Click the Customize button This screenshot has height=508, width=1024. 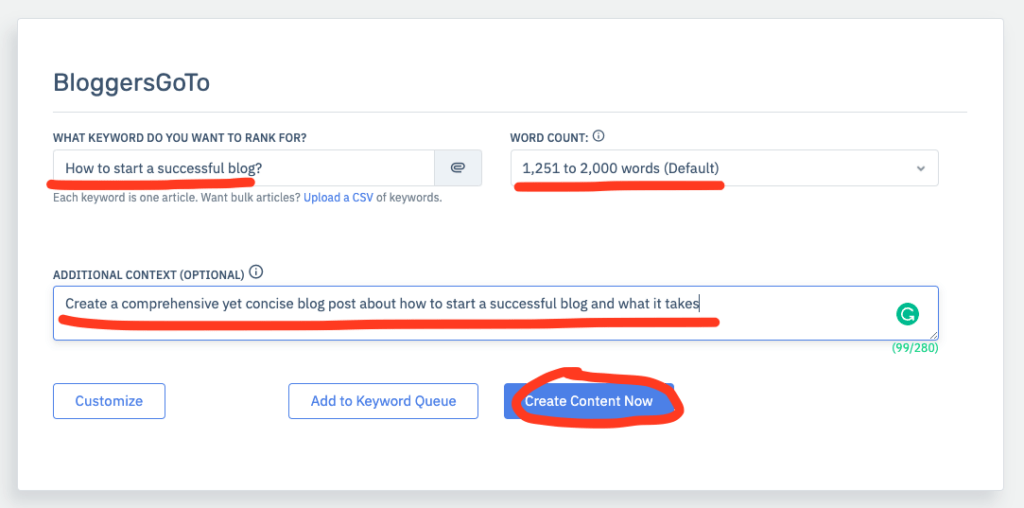pyautogui.click(x=109, y=401)
